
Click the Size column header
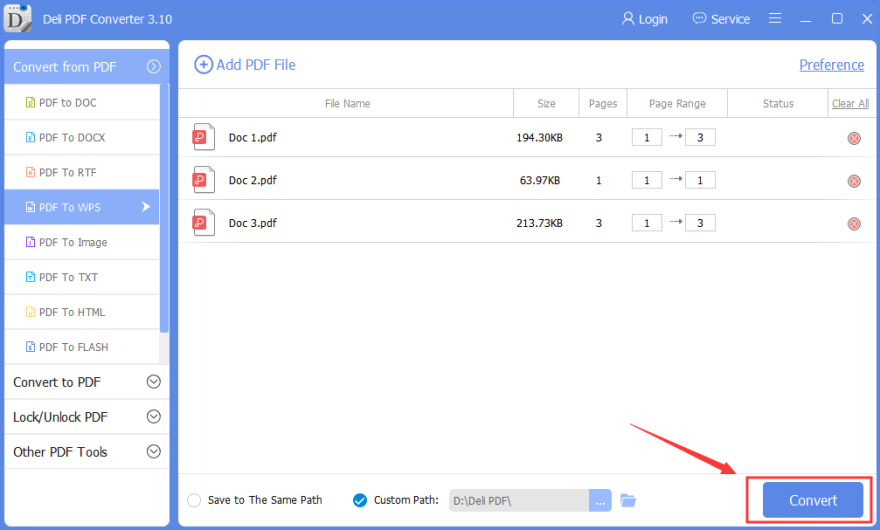546,103
